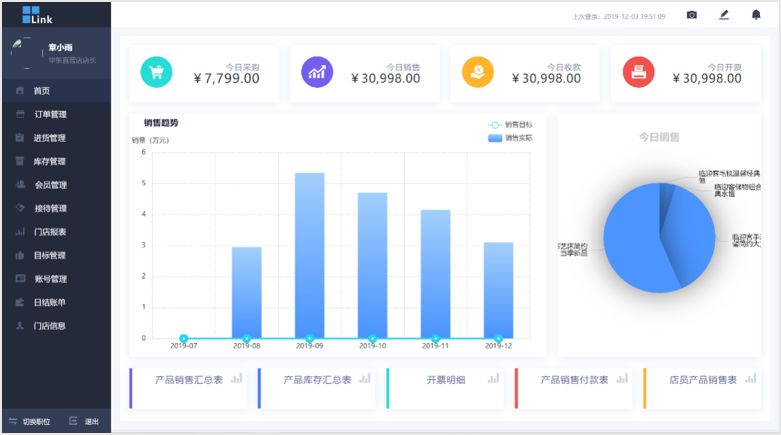Click the red printer 今日开票 icon
The width and height of the screenshot is (781, 435).
[638, 71]
